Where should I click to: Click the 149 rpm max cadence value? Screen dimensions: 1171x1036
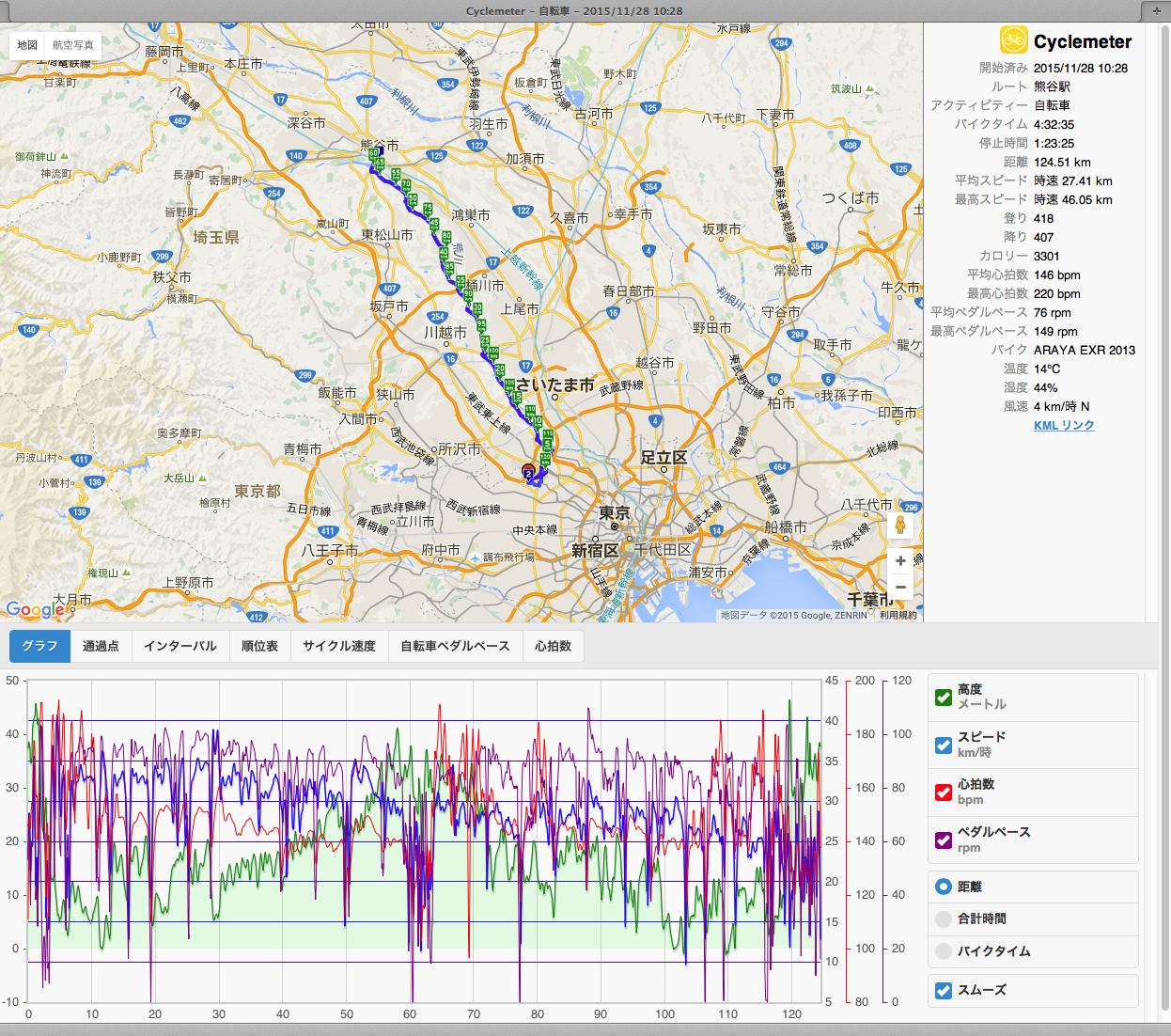coord(1055,331)
